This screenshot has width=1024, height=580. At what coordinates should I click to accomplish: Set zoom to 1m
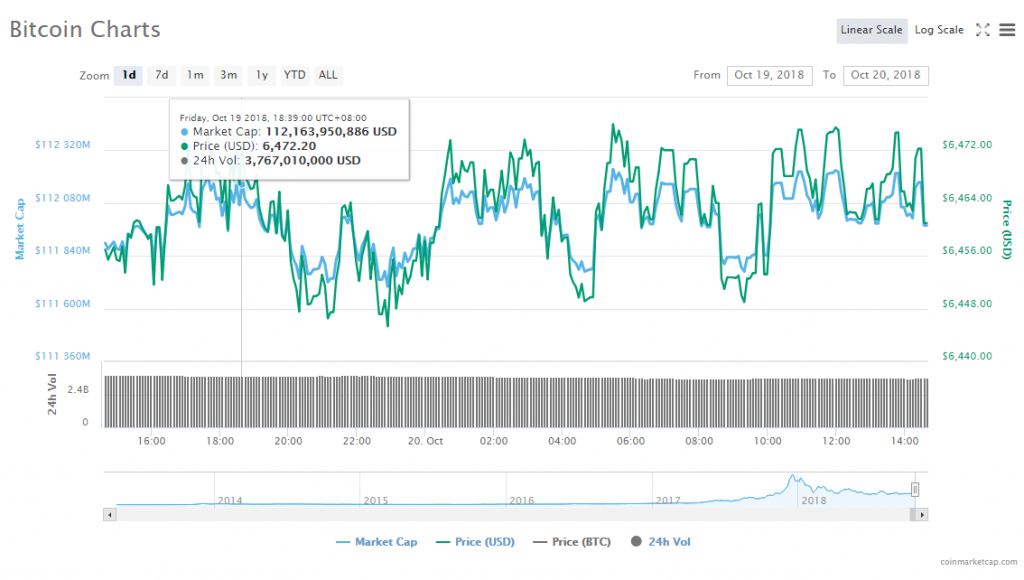(x=195, y=75)
